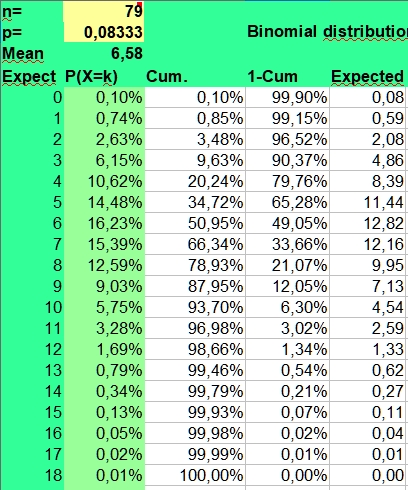The height and width of the screenshot is (490, 408).
Task: Click the cumulative cell reading 100,00%
Action: (x=195, y=475)
